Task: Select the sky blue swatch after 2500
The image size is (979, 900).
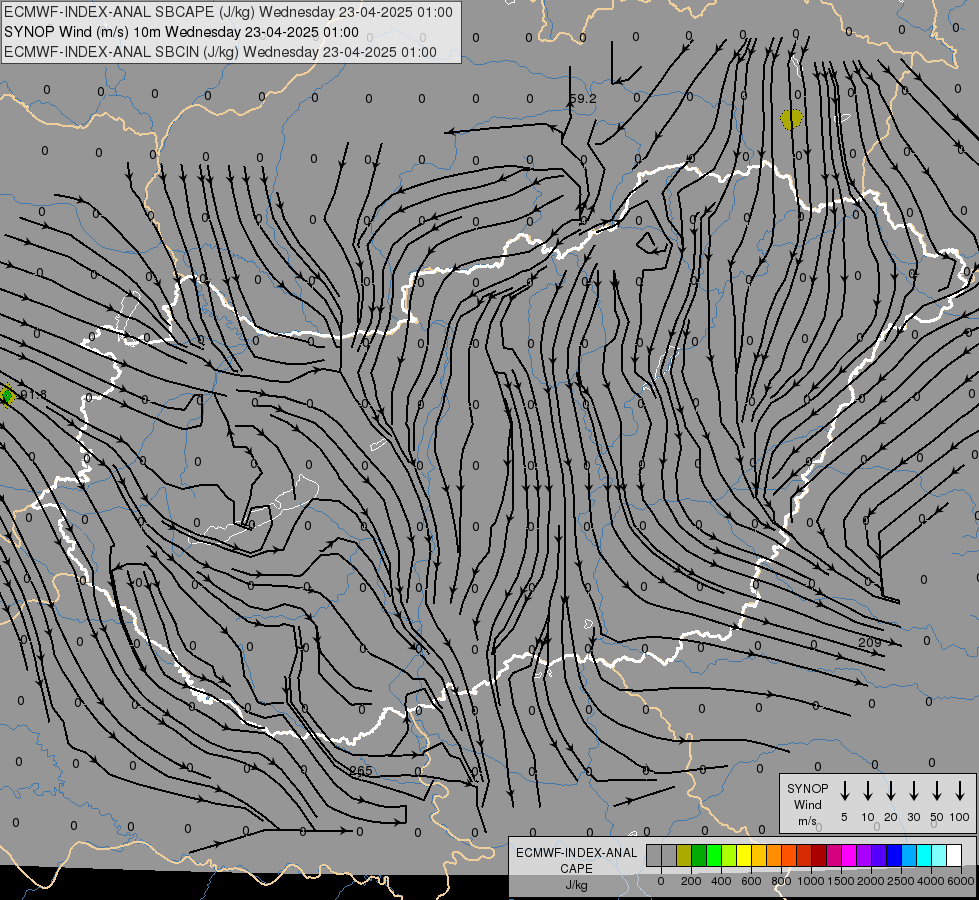Action: point(909,855)
